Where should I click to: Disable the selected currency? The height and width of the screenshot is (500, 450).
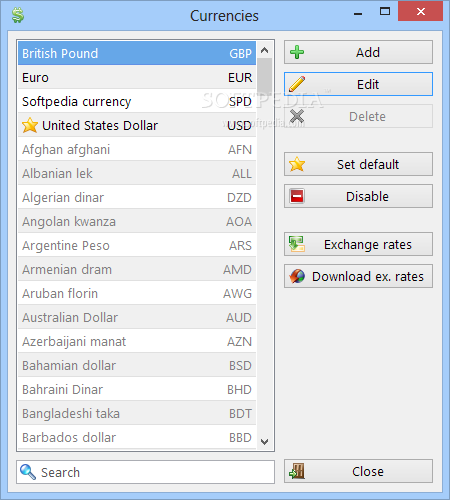[358, 196]
